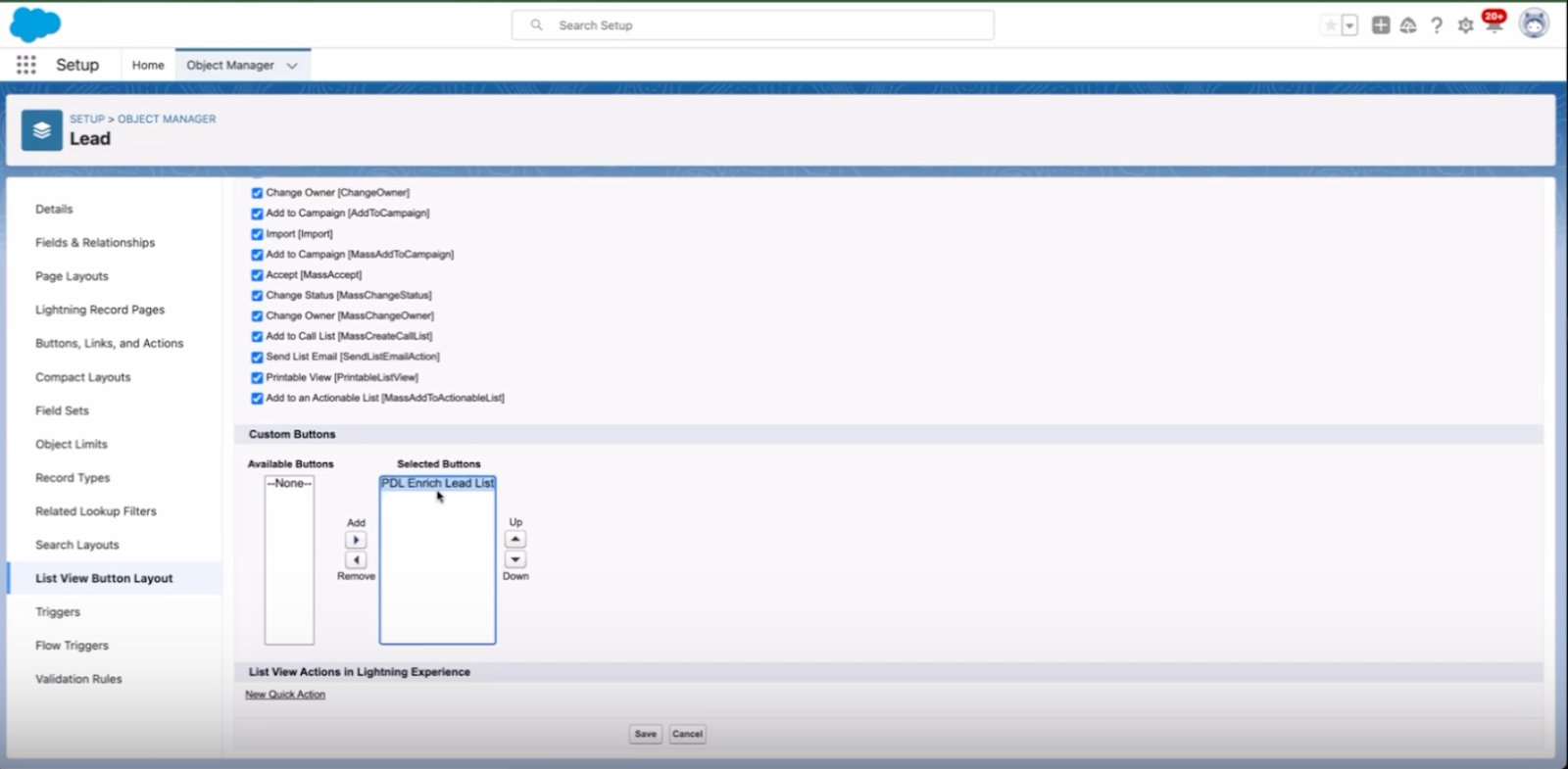Open the Setup gear icon

click(1465, 25)
